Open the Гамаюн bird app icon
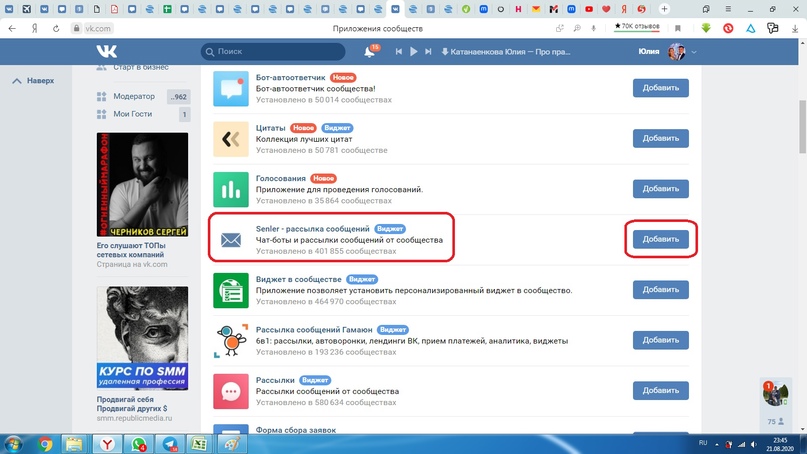This screenshot has height=454, width=807. point(231,341)
